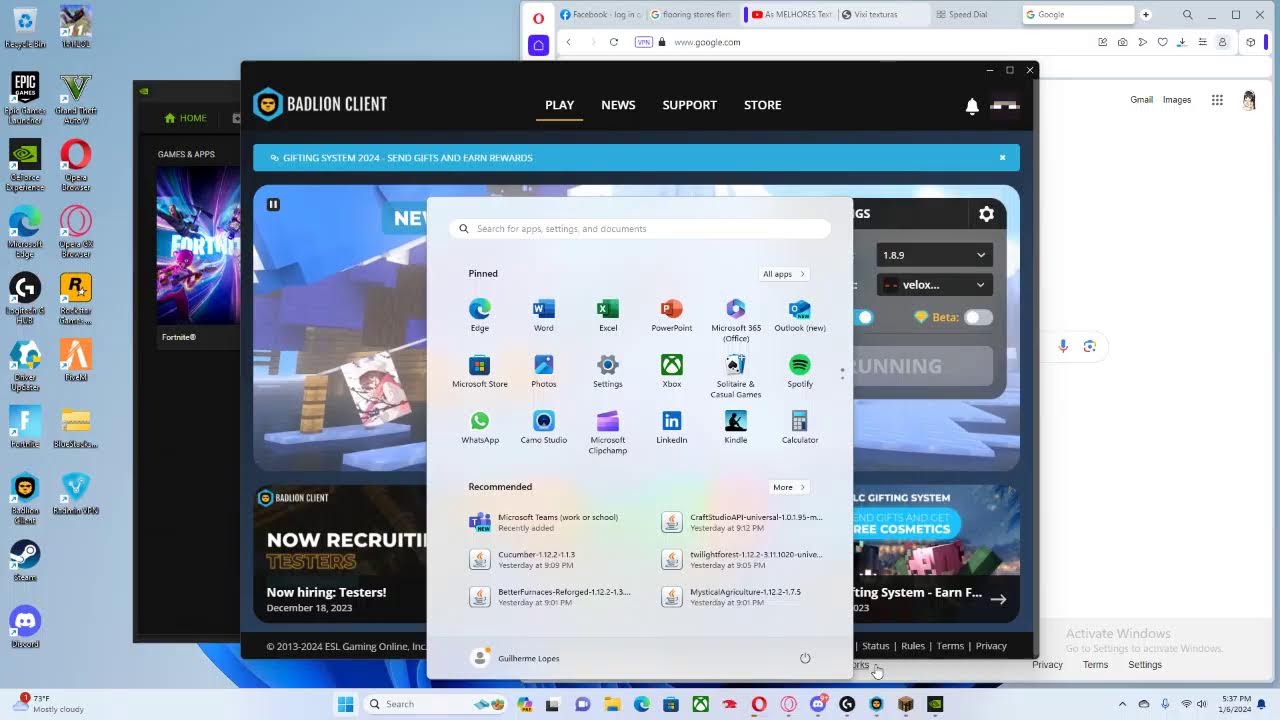Viewport: 1280px width, 720px height.
Task: Open recommended MysticalAgriculture-1.12.2-1.7.5 file
Action: pos(743,596)
